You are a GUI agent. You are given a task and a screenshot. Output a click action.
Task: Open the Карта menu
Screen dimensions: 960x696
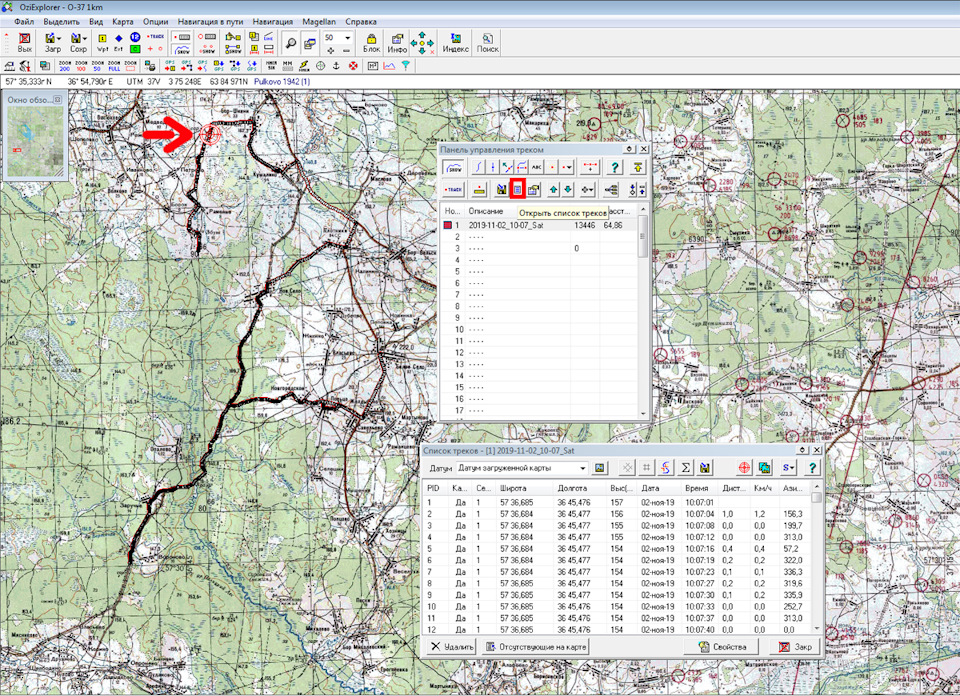click(x=122, y=21)
